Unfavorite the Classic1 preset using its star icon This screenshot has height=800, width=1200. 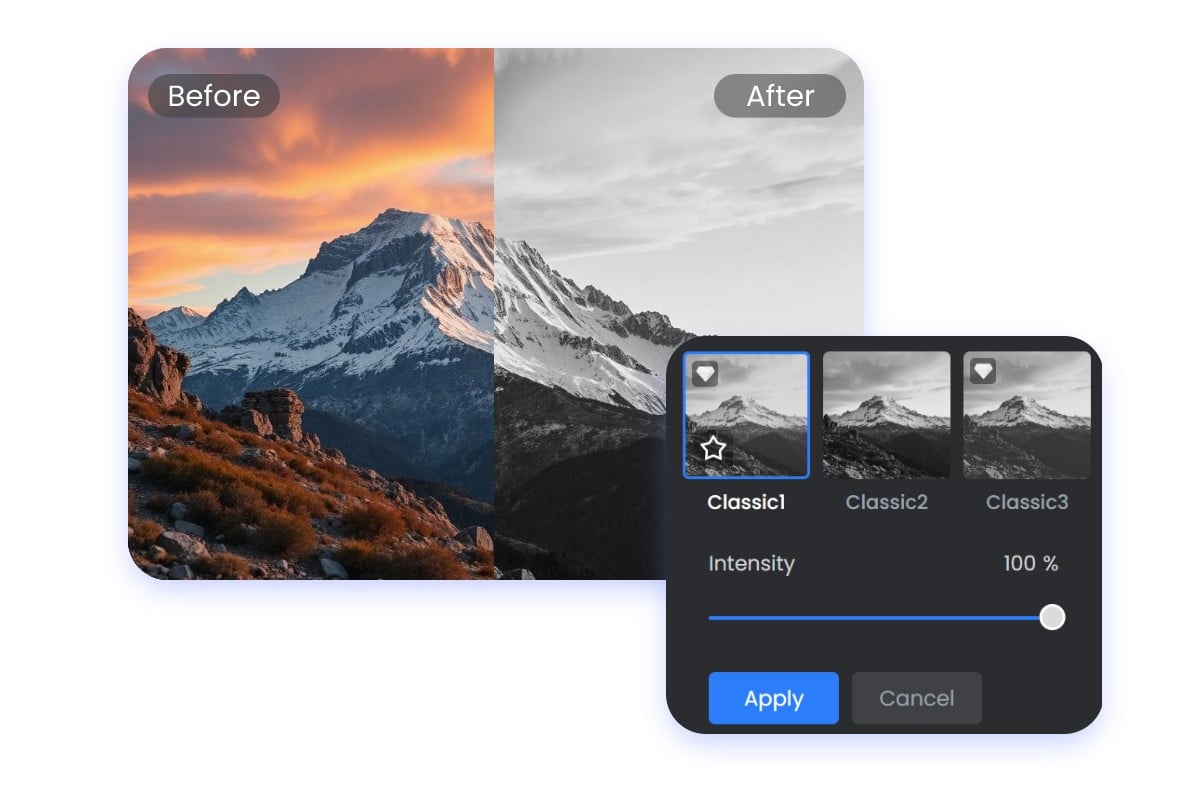(x=712, y=448)
